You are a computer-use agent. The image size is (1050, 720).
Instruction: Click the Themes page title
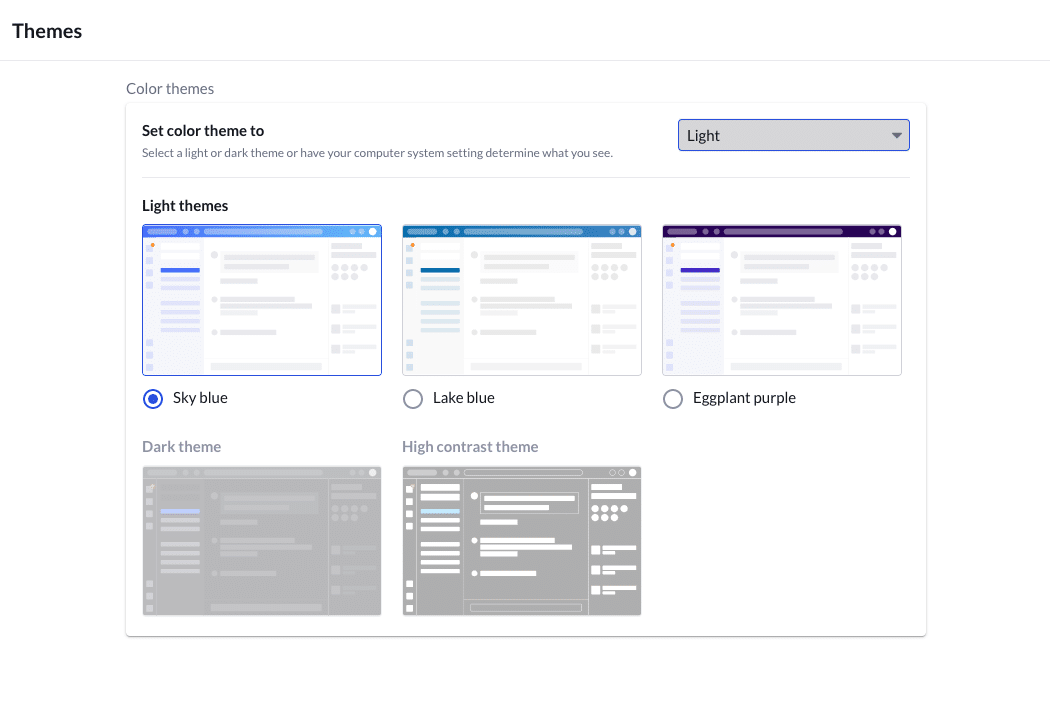[47, 31]
